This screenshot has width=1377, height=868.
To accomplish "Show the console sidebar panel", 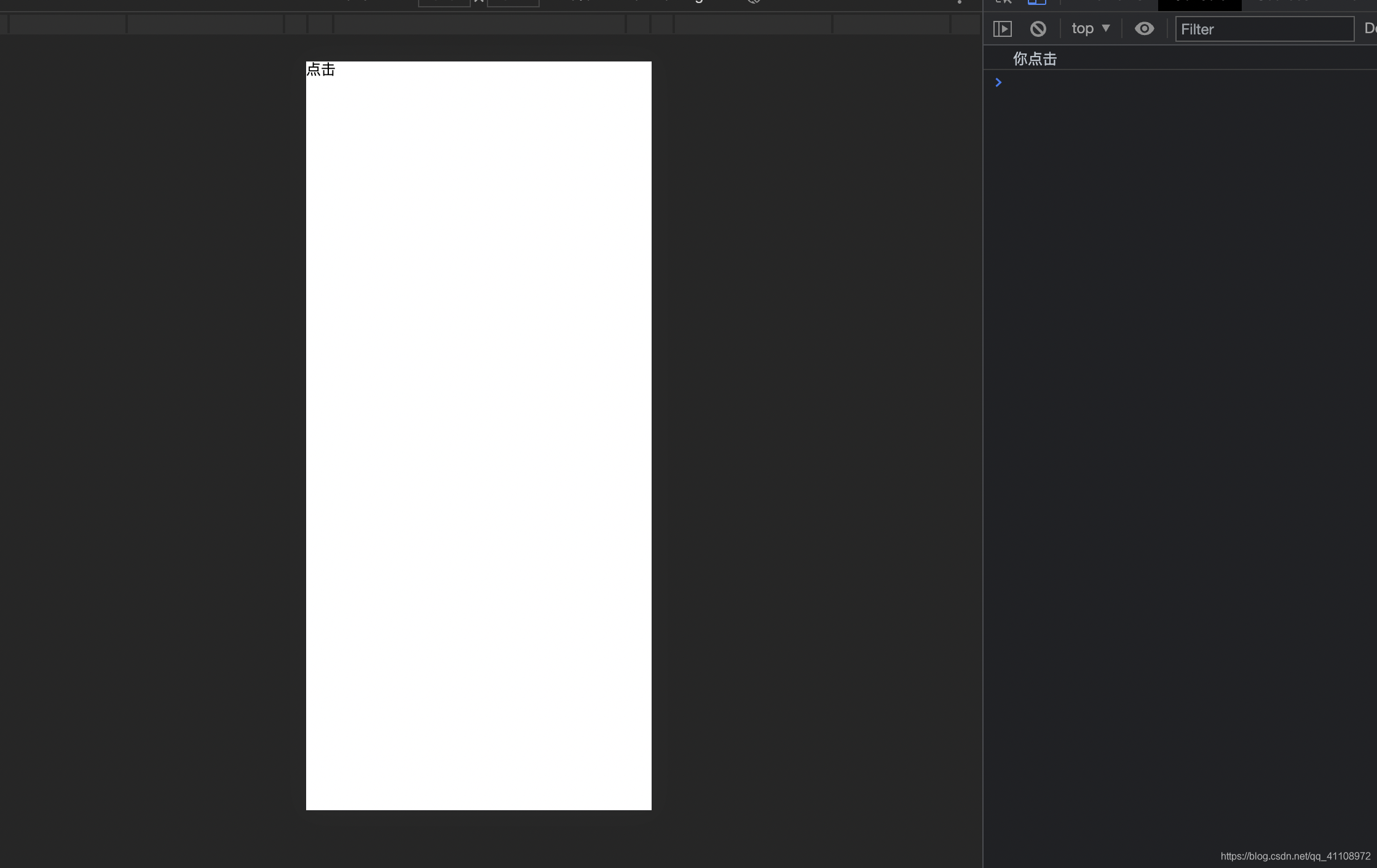I will pos(1003,29).
